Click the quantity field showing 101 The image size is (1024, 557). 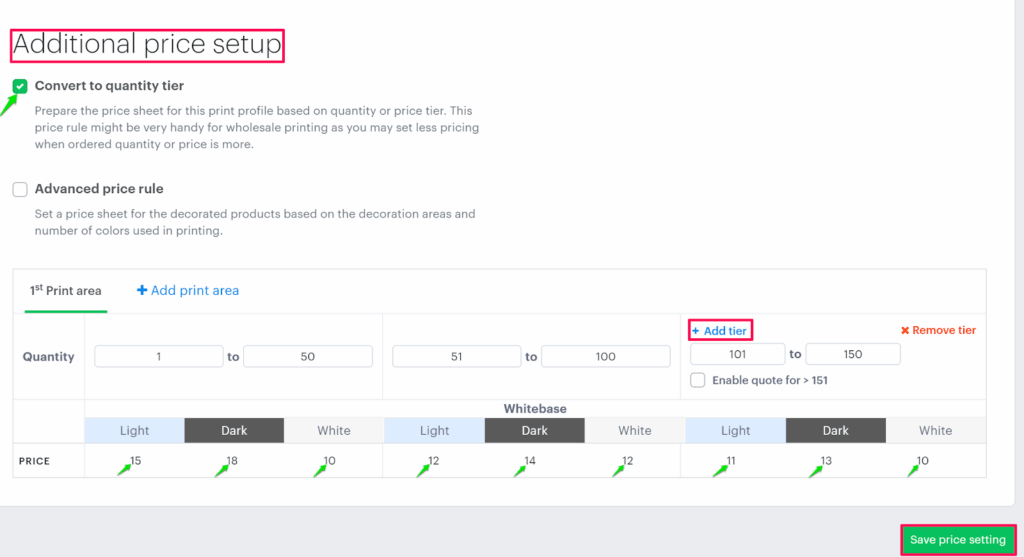point(738,354)
